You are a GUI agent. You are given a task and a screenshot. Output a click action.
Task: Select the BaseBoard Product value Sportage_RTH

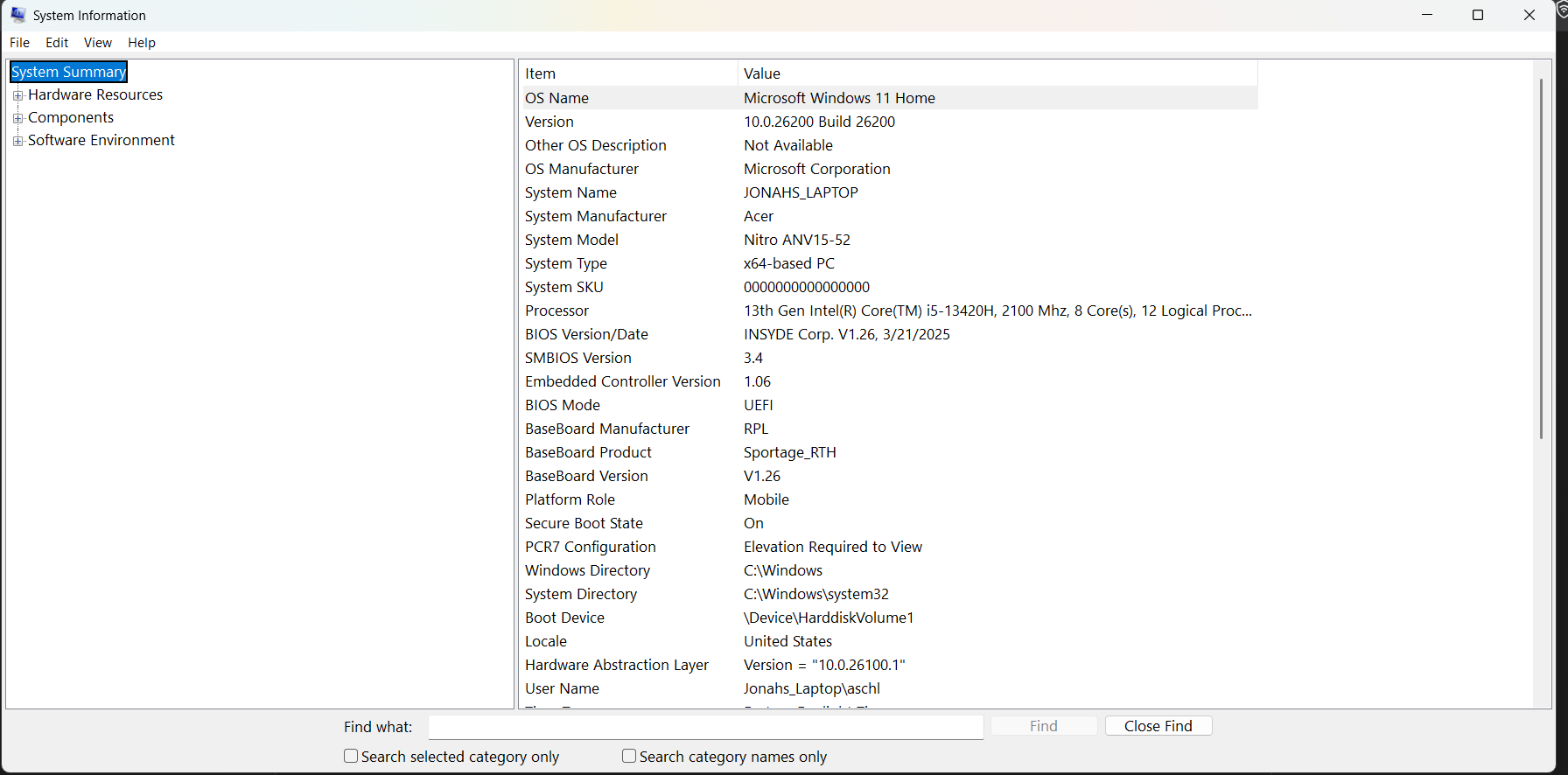[x=790, y=452]
